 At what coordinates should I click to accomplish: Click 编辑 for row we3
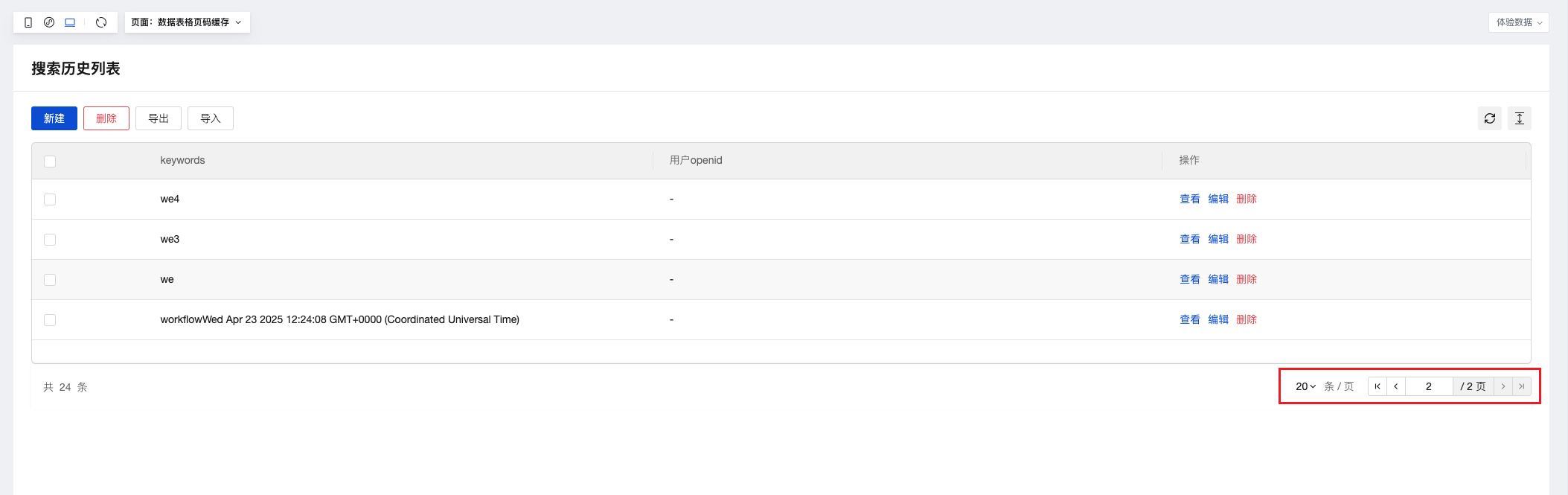point(1218,239)
